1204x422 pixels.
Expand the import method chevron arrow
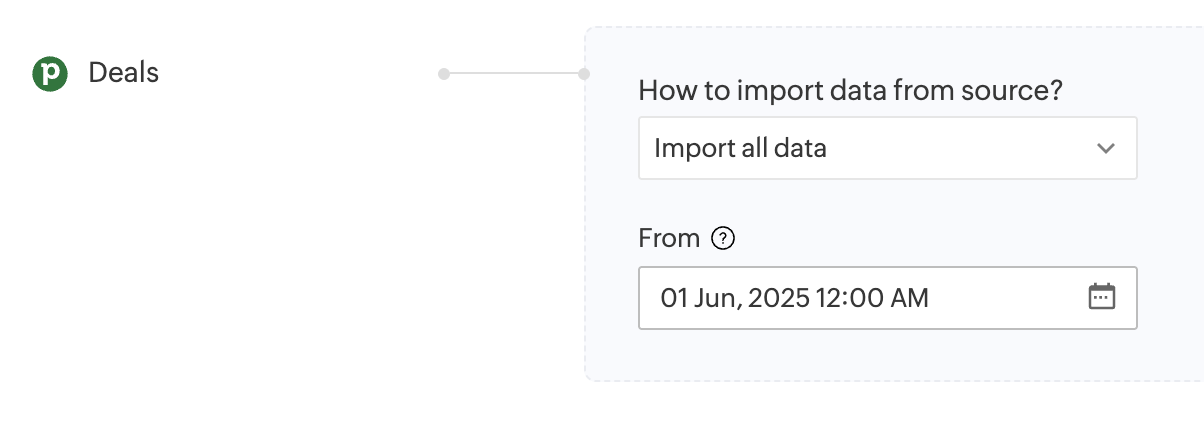[x=1105, y=149]
